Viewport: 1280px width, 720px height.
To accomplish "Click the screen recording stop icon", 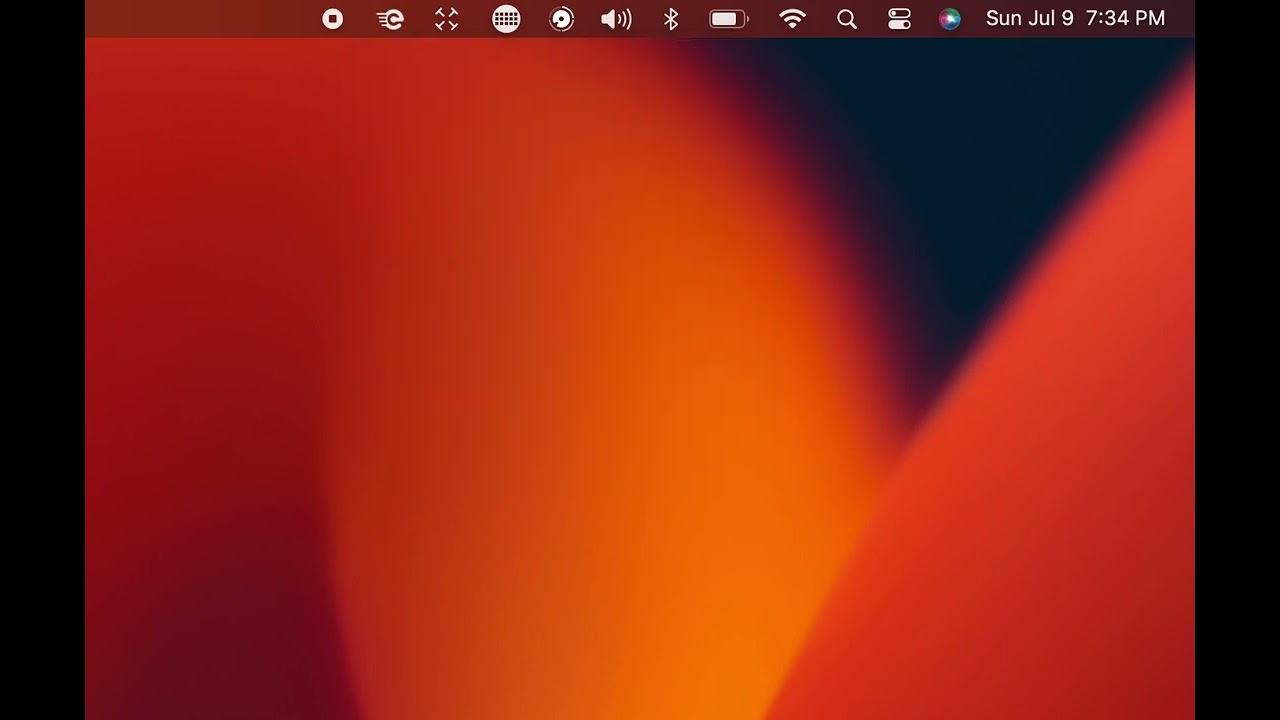I will tap(333, 19).
